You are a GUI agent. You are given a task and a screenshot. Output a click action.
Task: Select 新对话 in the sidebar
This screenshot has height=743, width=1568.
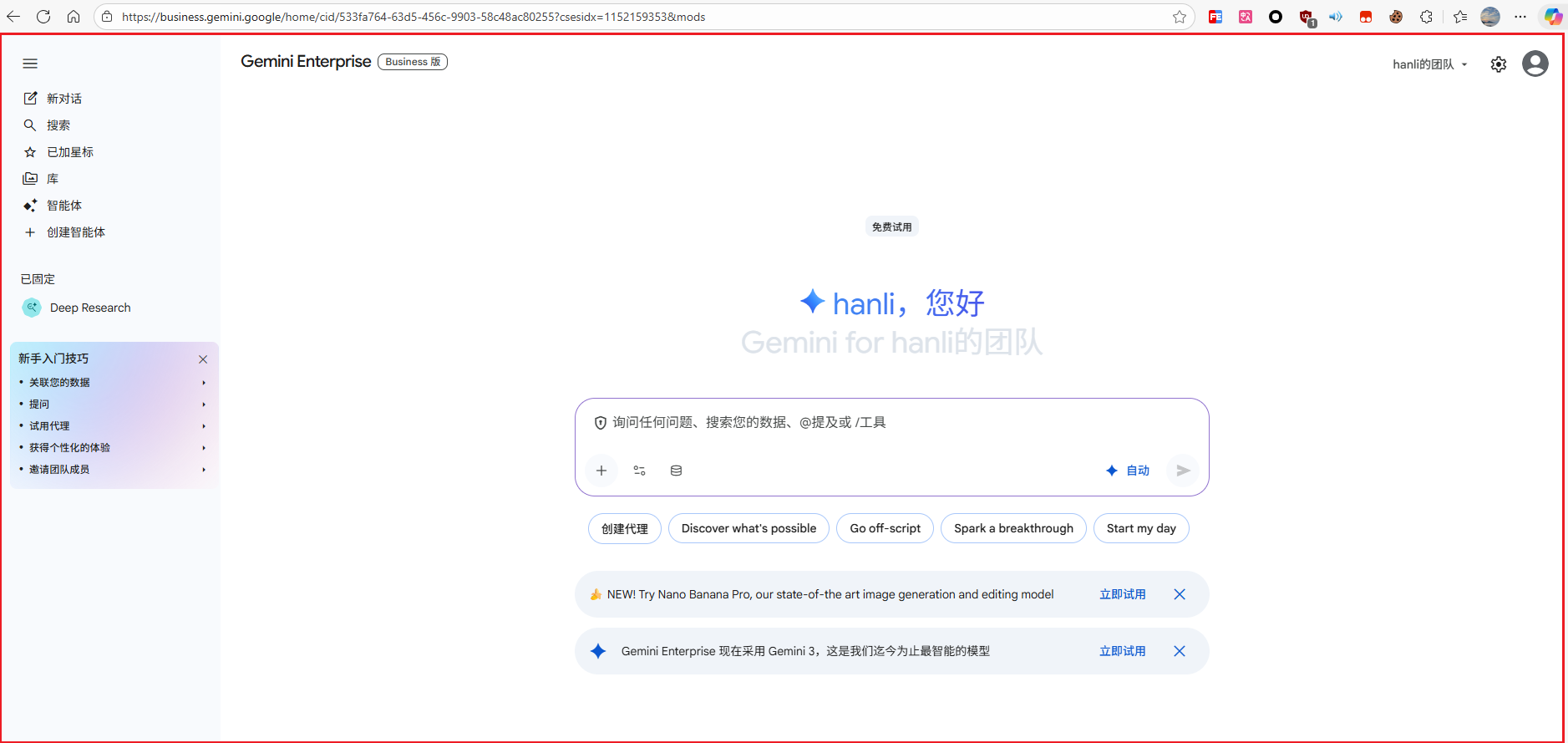[x=63, y=99]
